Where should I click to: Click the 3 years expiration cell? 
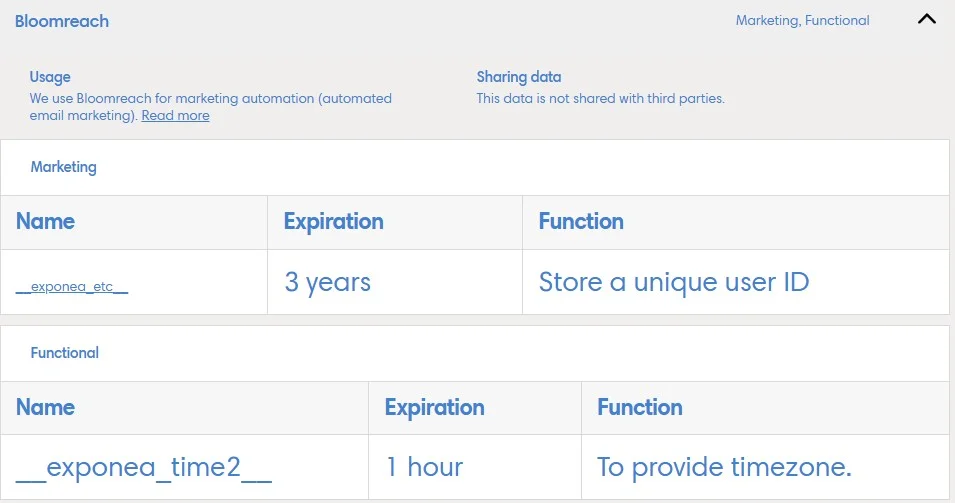395,282
